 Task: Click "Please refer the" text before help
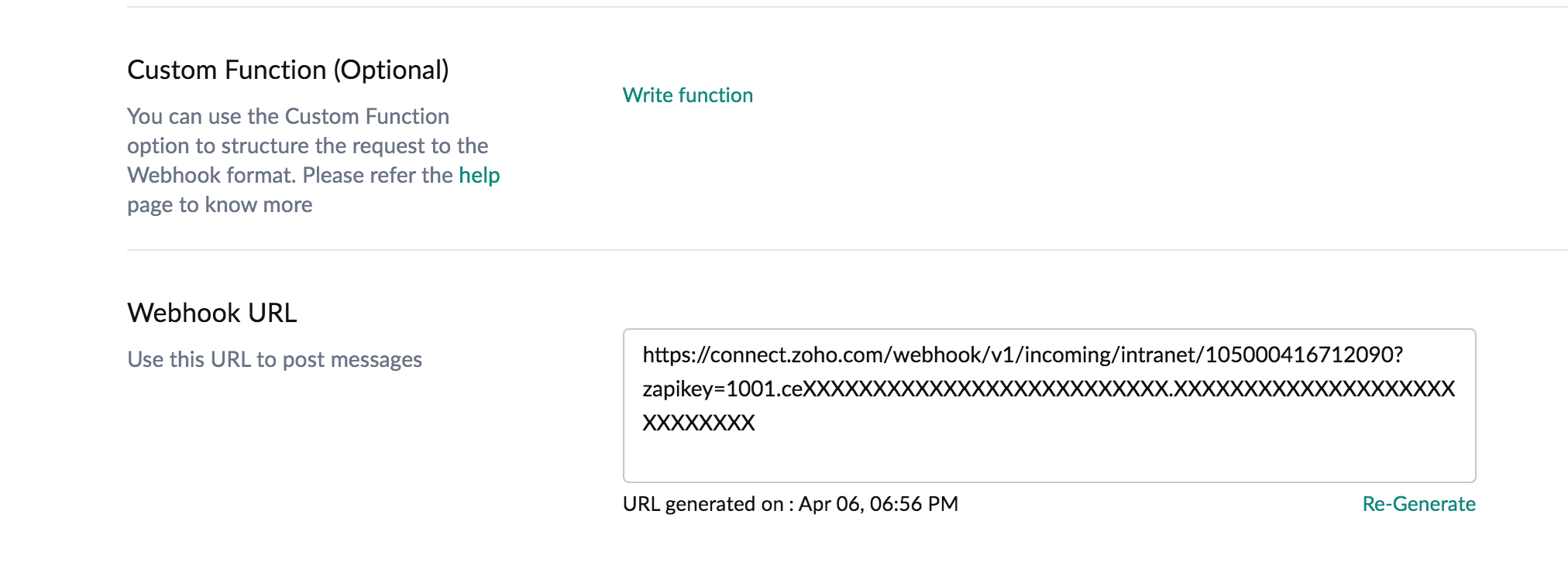click(377, 176)
